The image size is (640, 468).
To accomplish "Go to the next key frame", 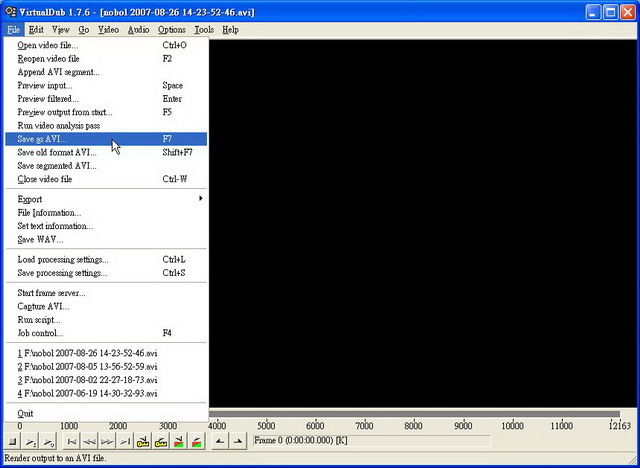I will click(161, 441).
